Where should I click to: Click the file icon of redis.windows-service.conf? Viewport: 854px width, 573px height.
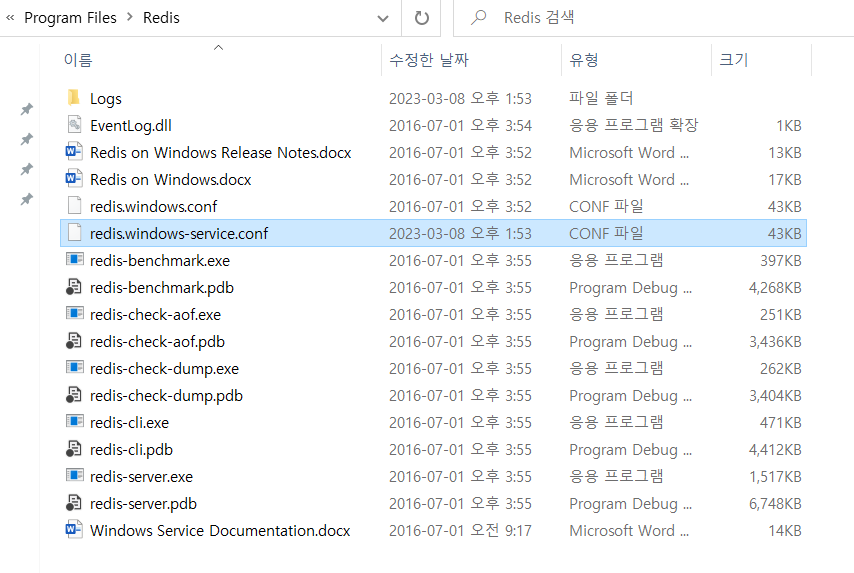(x=74, y=233)
